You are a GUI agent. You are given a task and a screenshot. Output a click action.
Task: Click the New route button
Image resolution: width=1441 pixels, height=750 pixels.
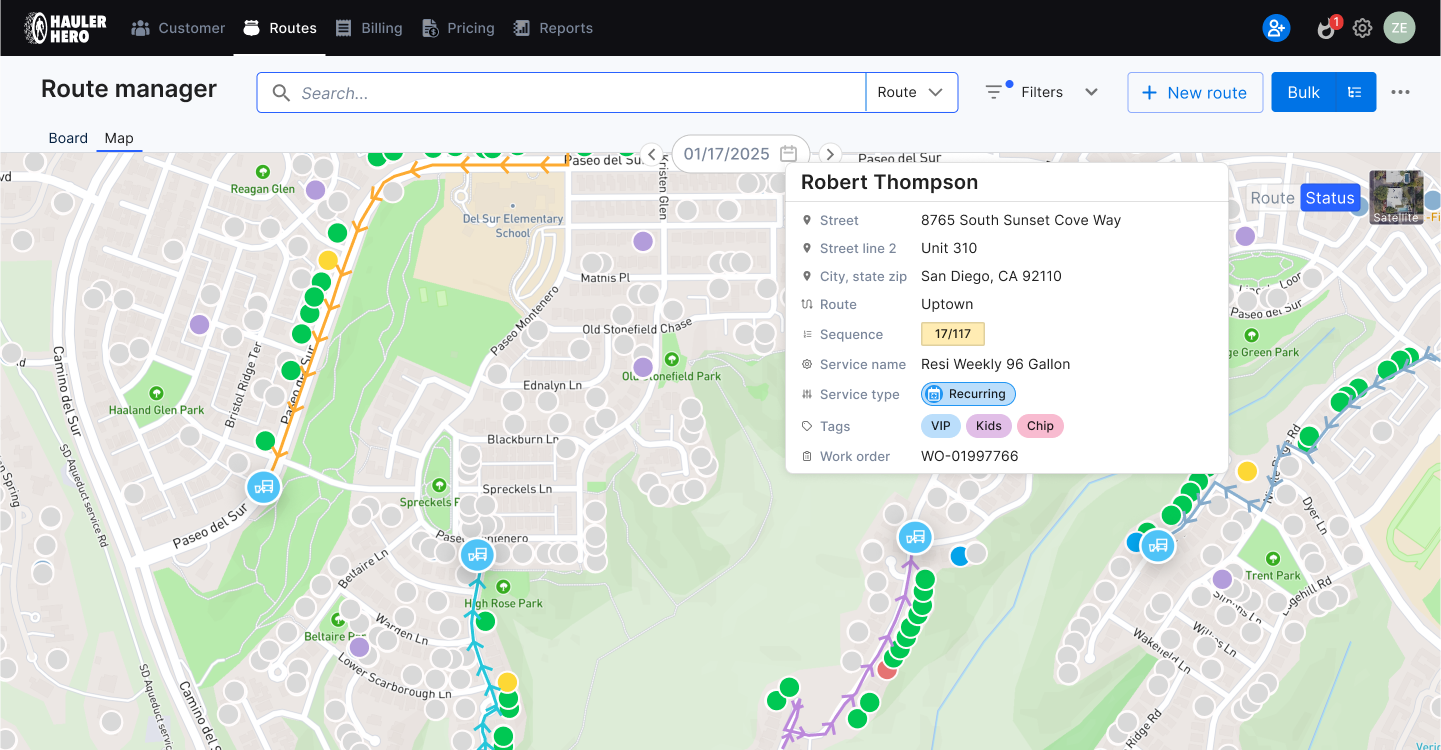pos(1195,91)
